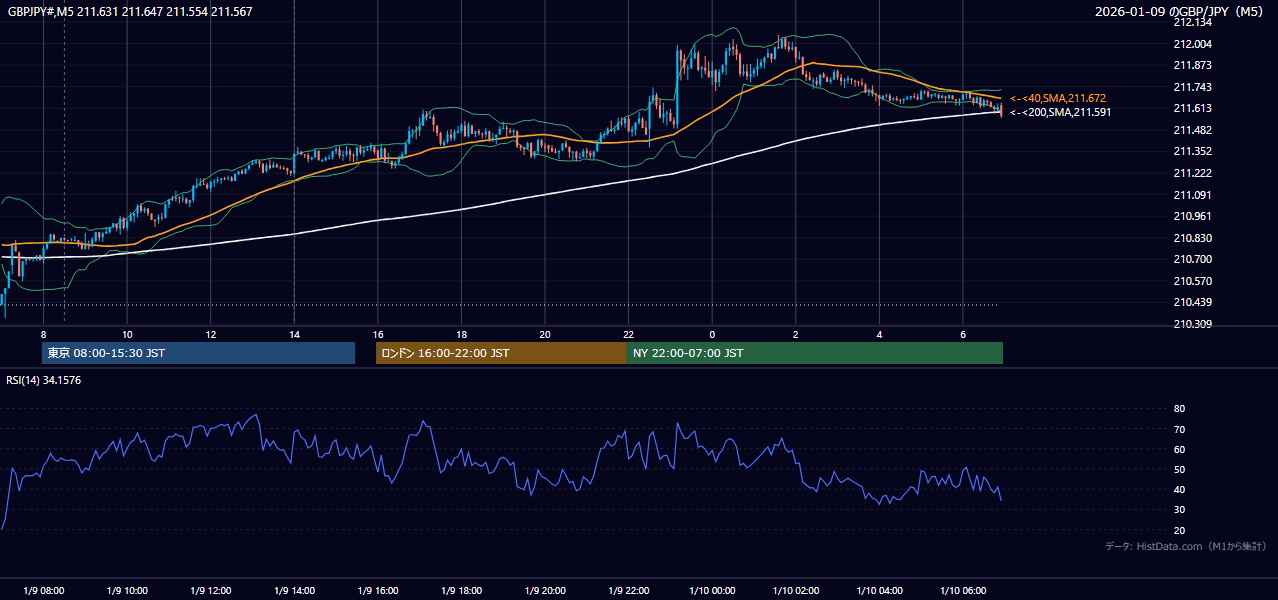The image size is (1278, 600).
Task: Click the RSI 50 level label
Action: click(1179, 469)
